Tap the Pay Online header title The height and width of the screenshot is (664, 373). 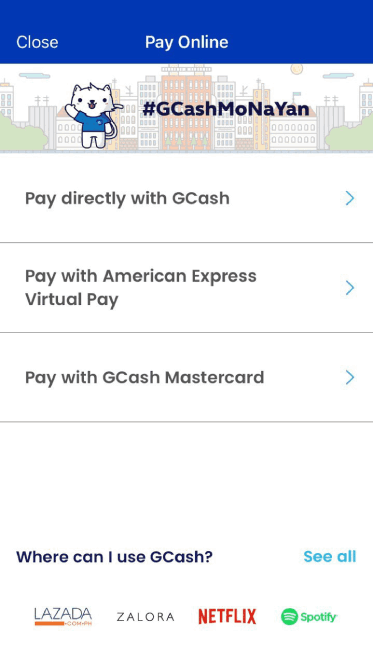click(x=187, y=42)
